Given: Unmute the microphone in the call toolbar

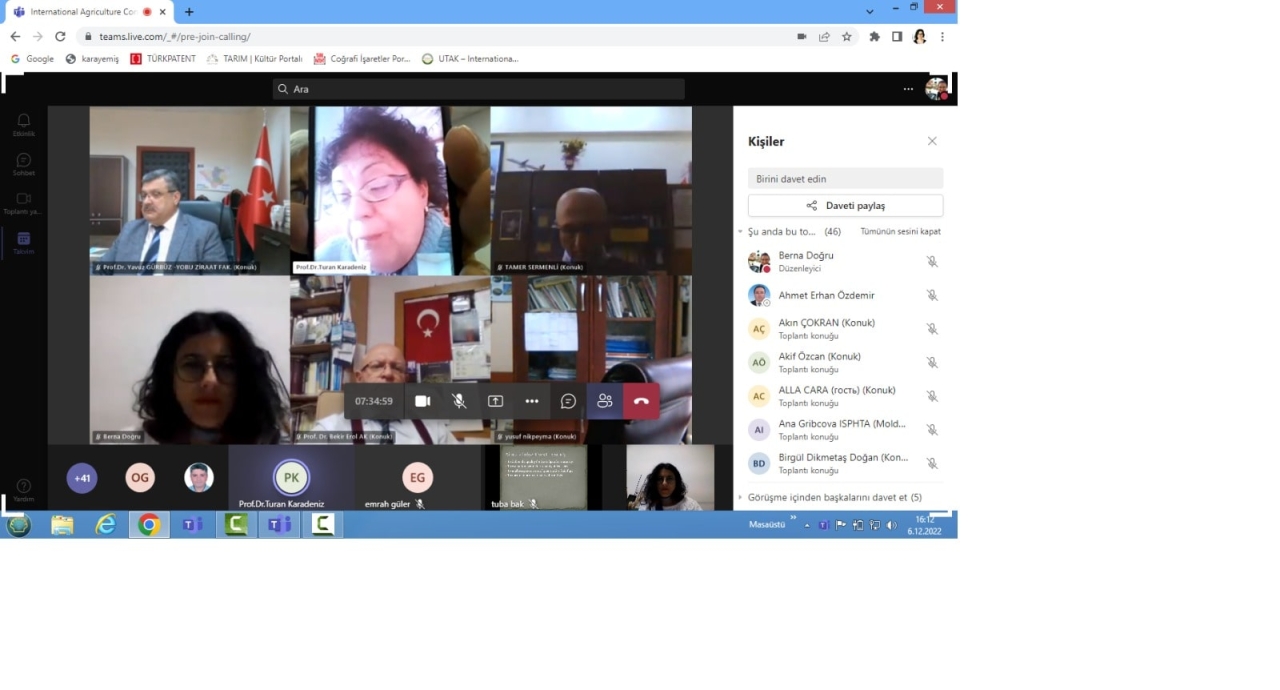Looking at the screenshot, I should point(459,401).
